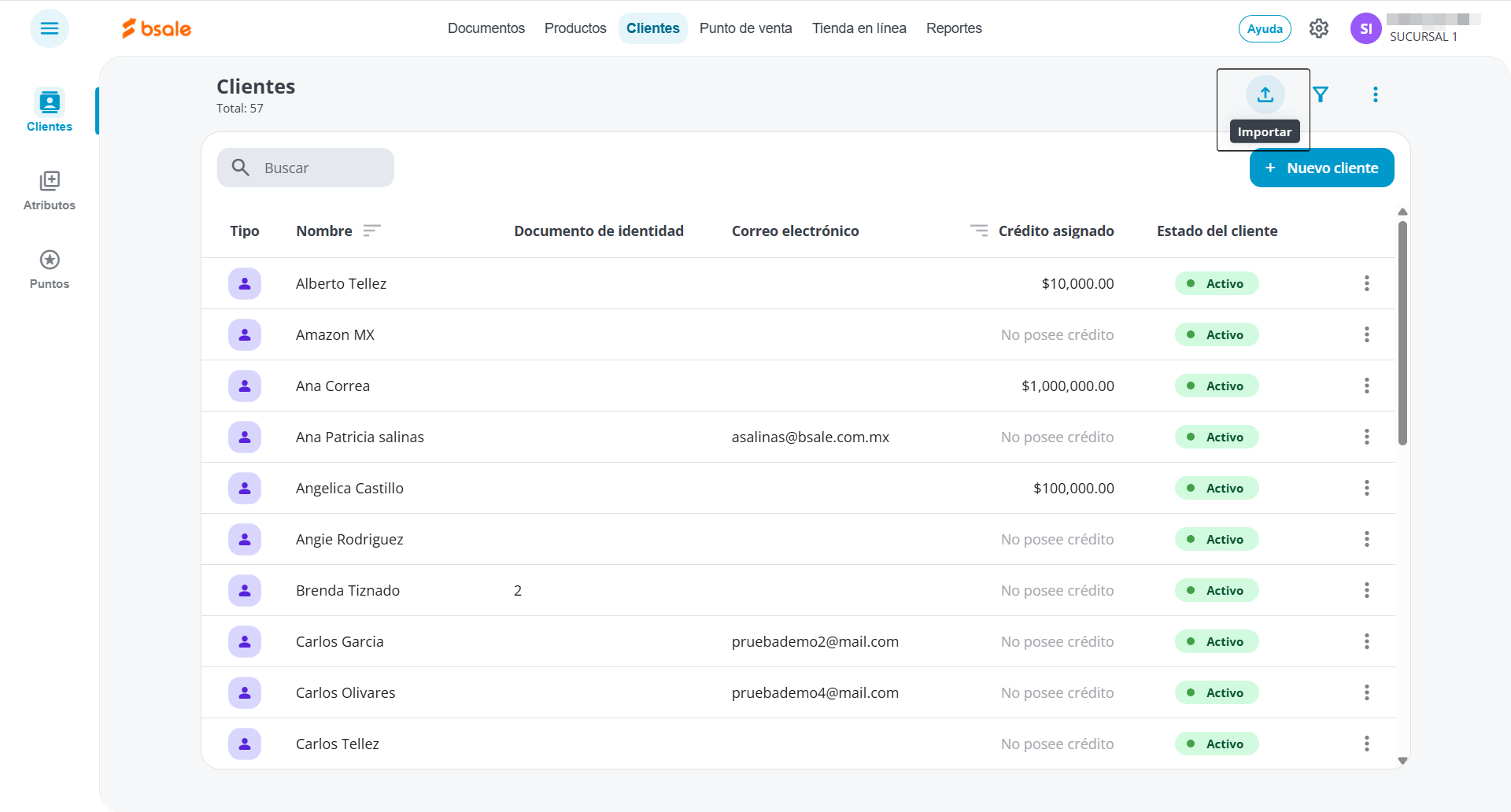Screen dimensions: 1511x812
Task: Open the row options for Brenda Tiznado
Action: pyautogui.click(x=1367, y=590)
